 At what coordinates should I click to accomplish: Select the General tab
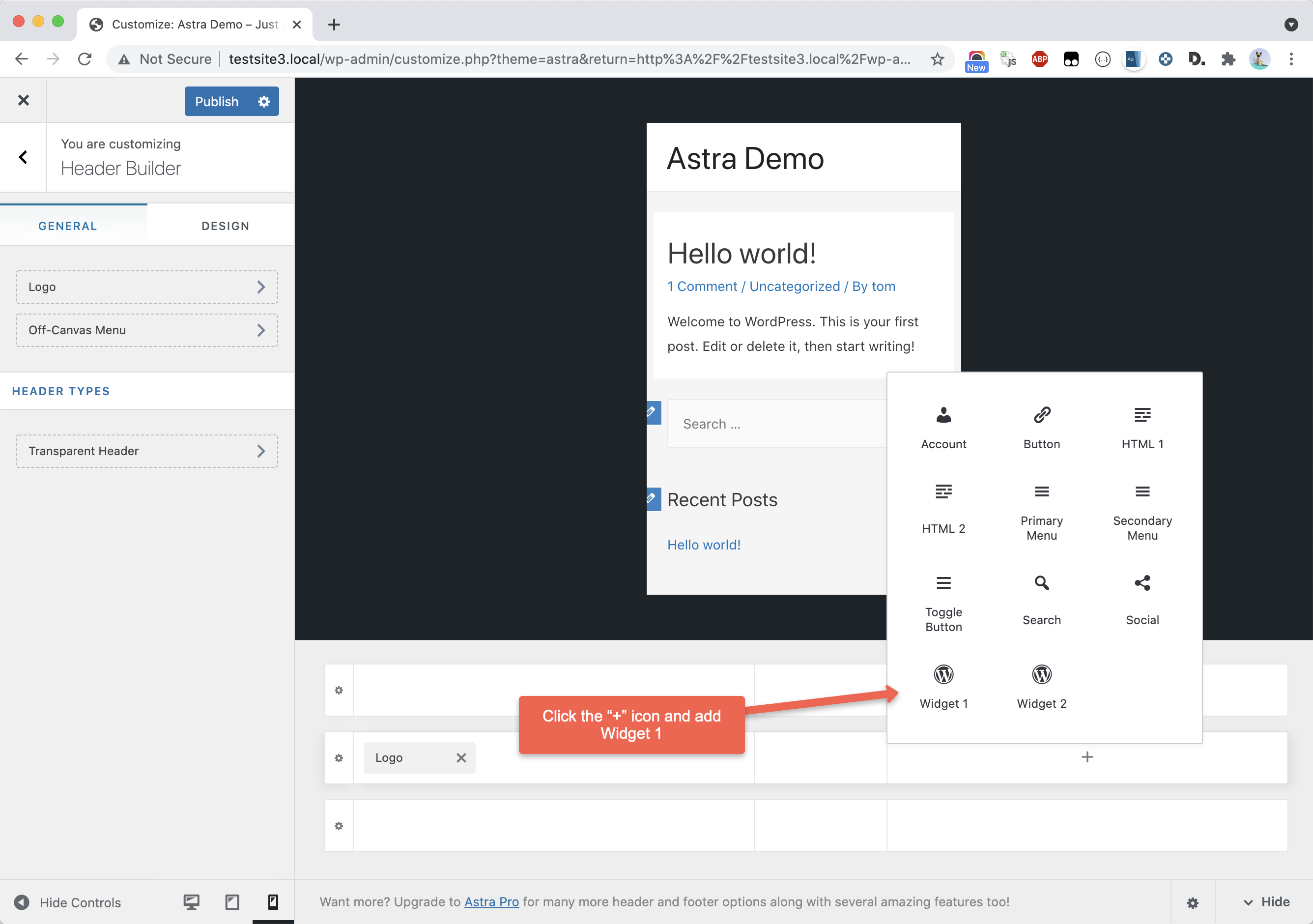[67, 226]
